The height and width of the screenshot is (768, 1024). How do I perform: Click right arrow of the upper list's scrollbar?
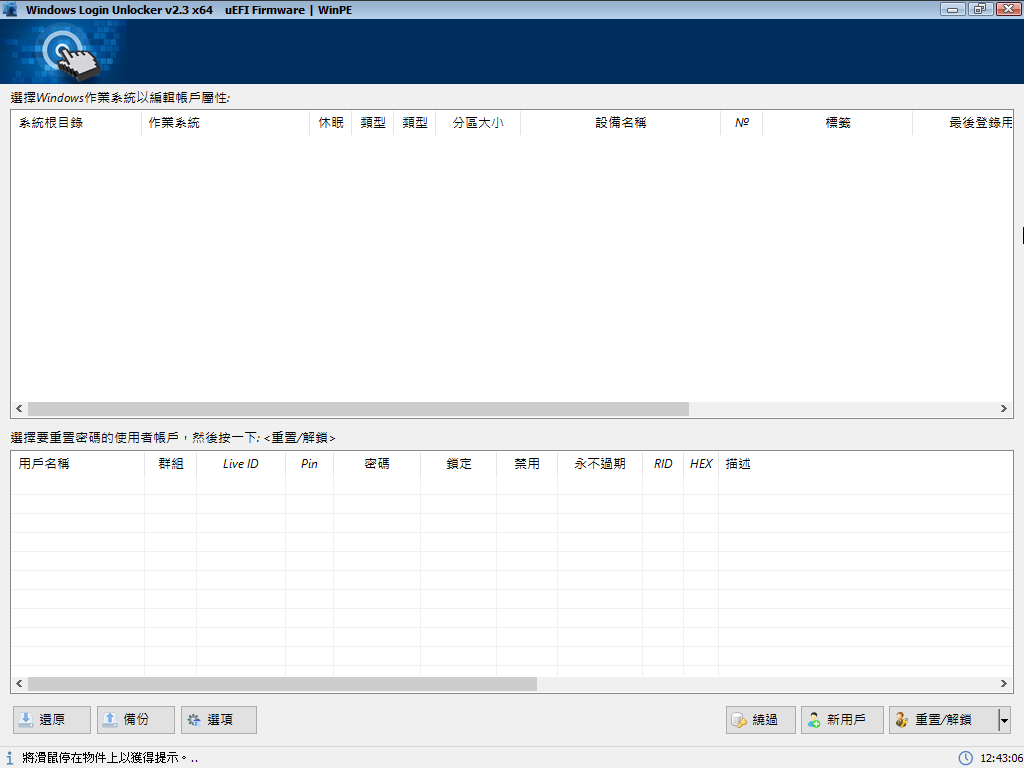1005,409
